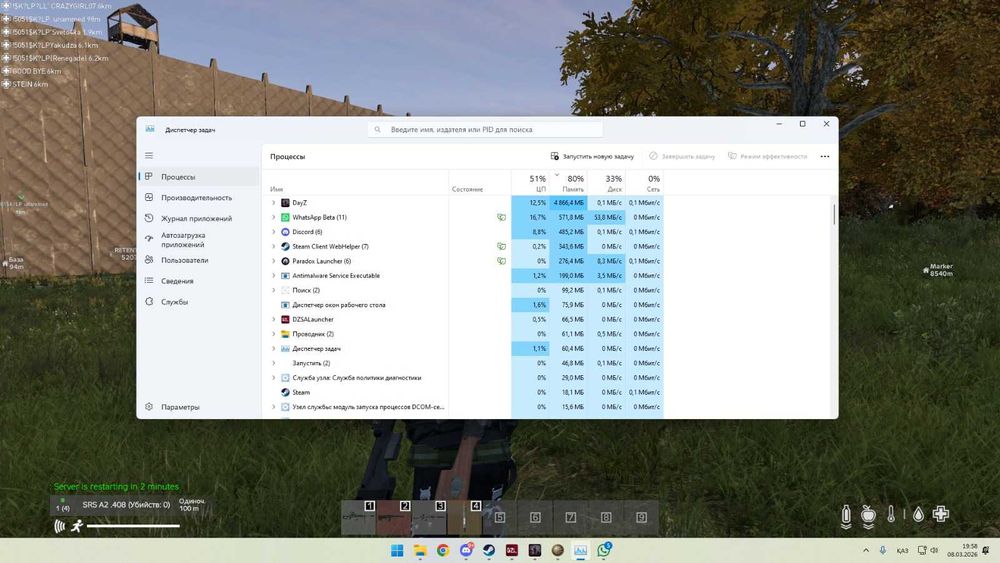Open the DZSALauncher taskbar icon
Viewport: 1000px width, 563px height.
[511, 550]
